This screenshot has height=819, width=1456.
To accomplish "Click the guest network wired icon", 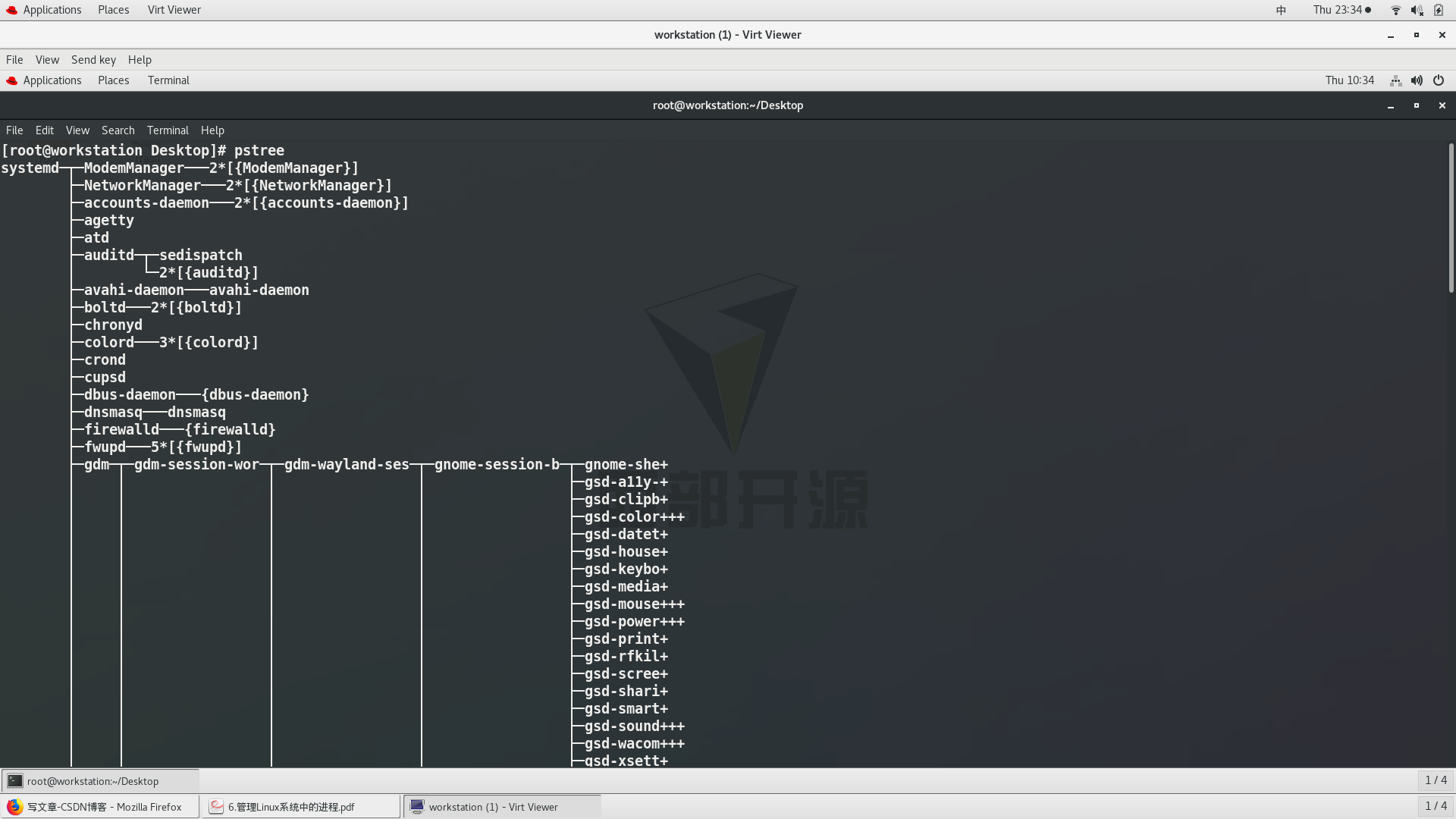I will [x=1395, y=80].
